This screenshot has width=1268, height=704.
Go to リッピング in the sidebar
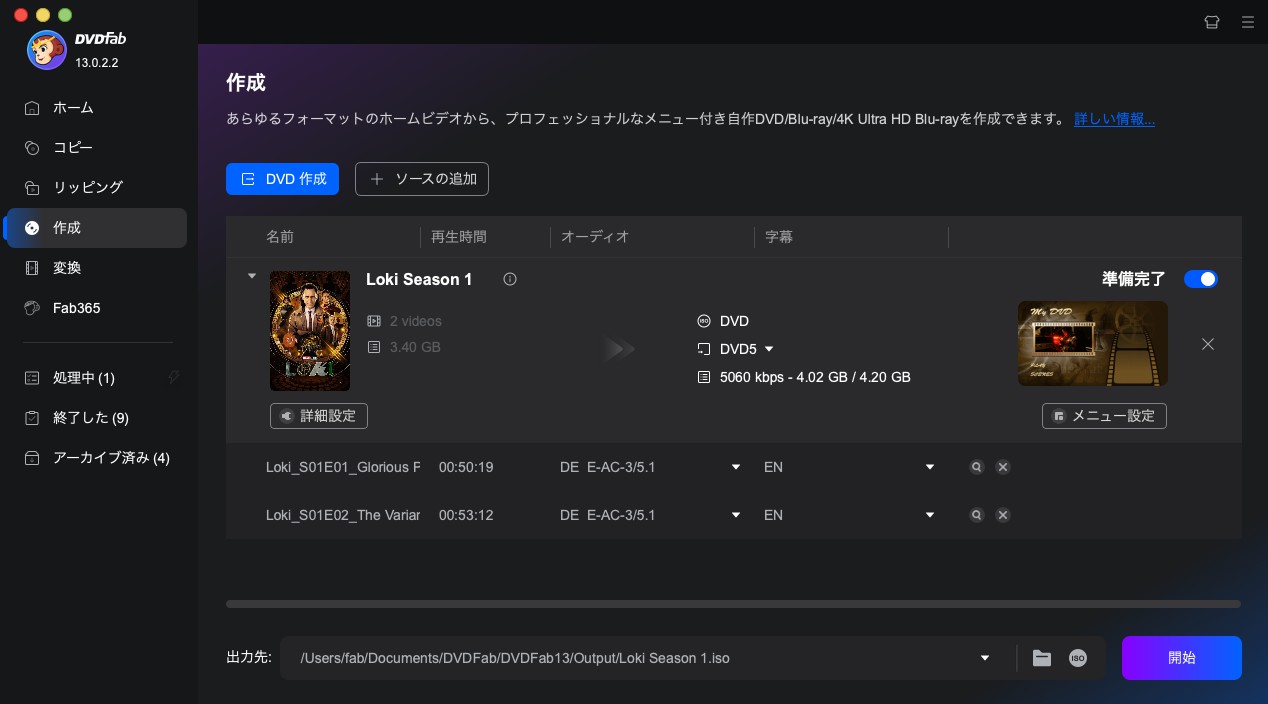(x=87, y=187)
